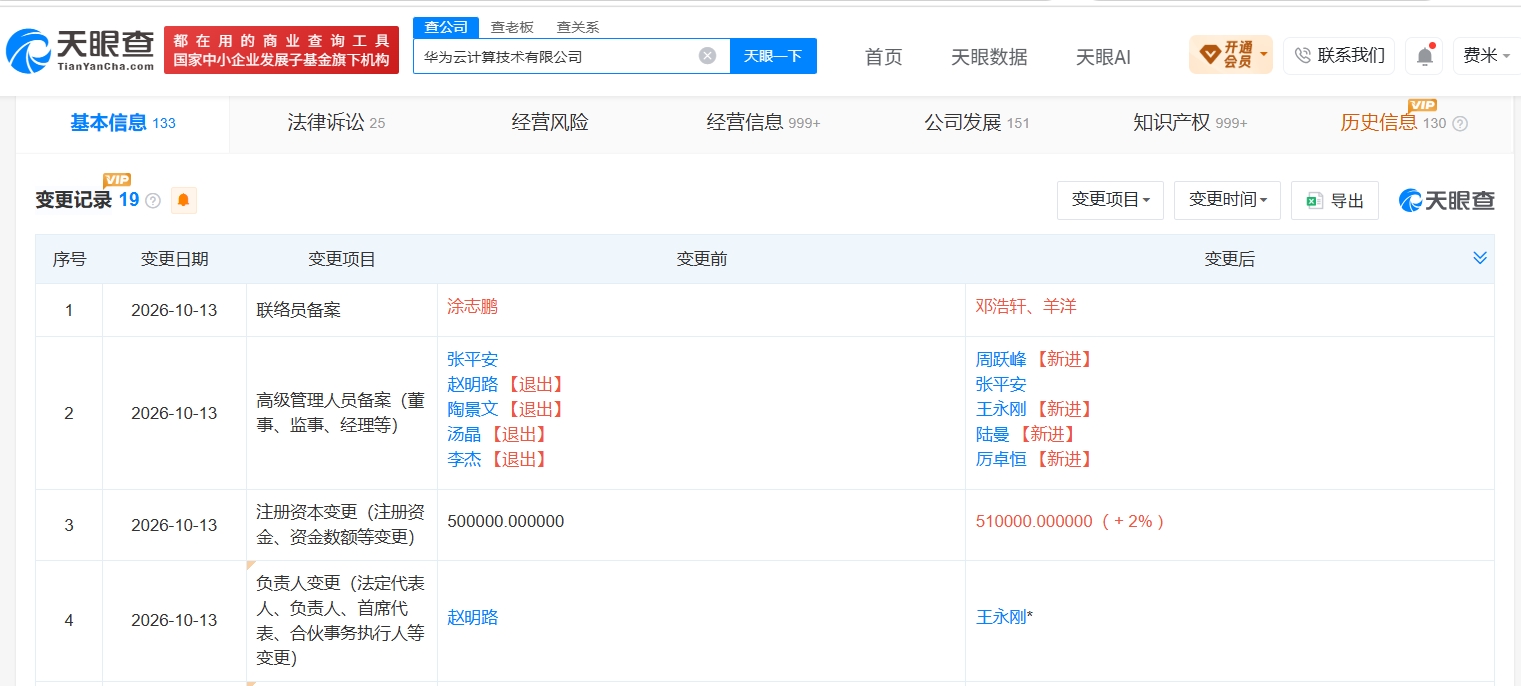Click the 变更前 column header
This screenshot has height=686, width=1521.
click(701, 259)
